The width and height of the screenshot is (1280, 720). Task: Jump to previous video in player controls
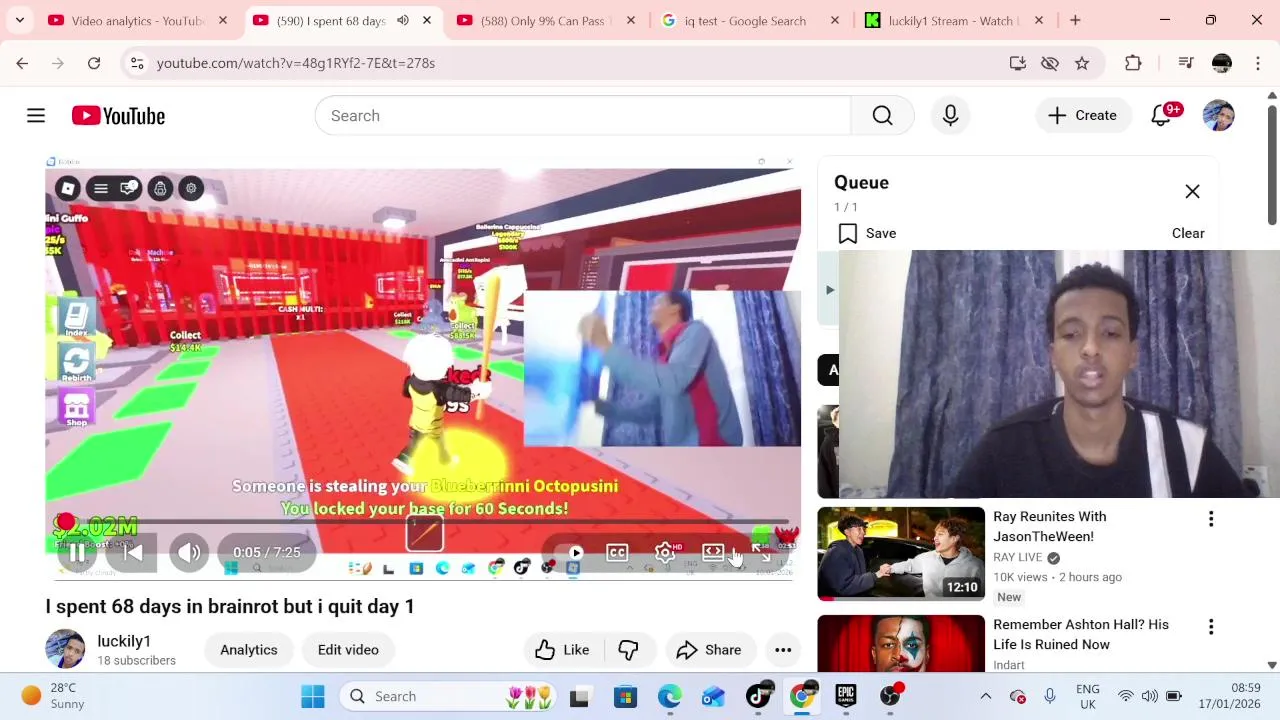tap(133, 552)
